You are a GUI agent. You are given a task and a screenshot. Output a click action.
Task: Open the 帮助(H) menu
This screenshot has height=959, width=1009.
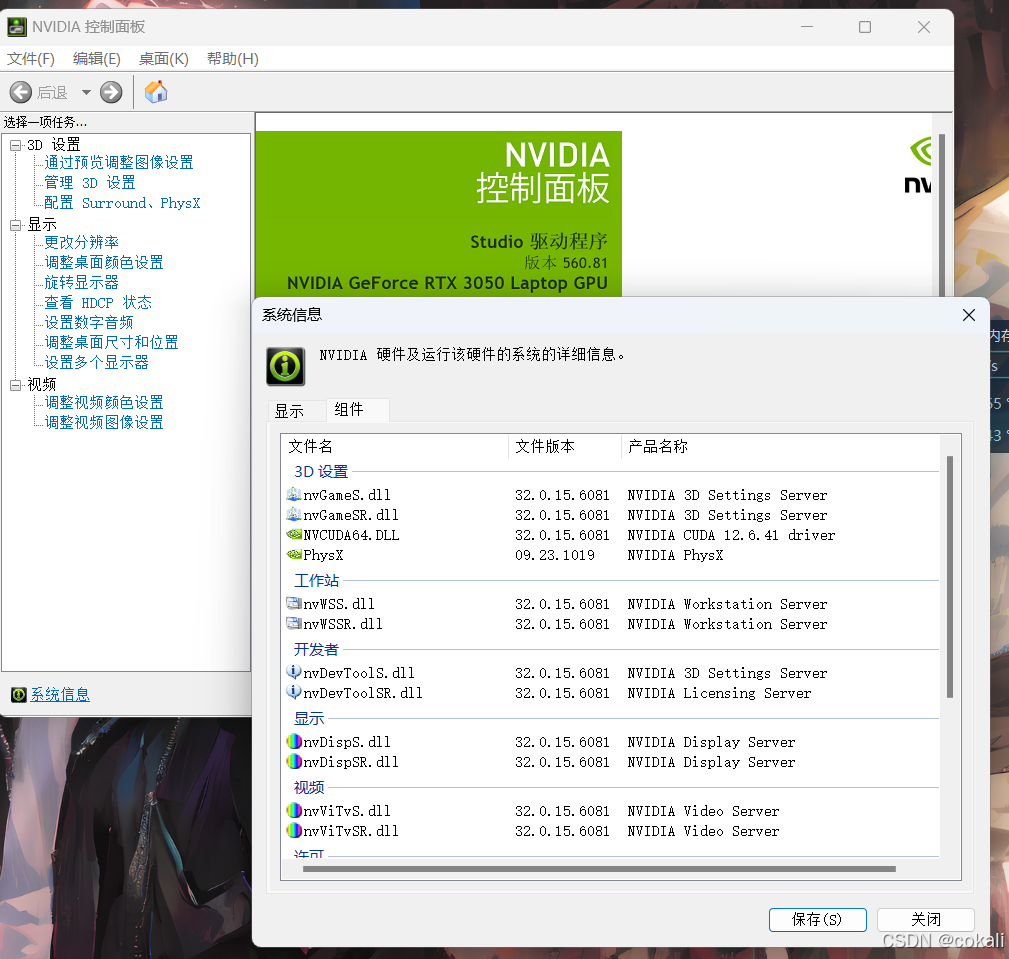point(232,59)
